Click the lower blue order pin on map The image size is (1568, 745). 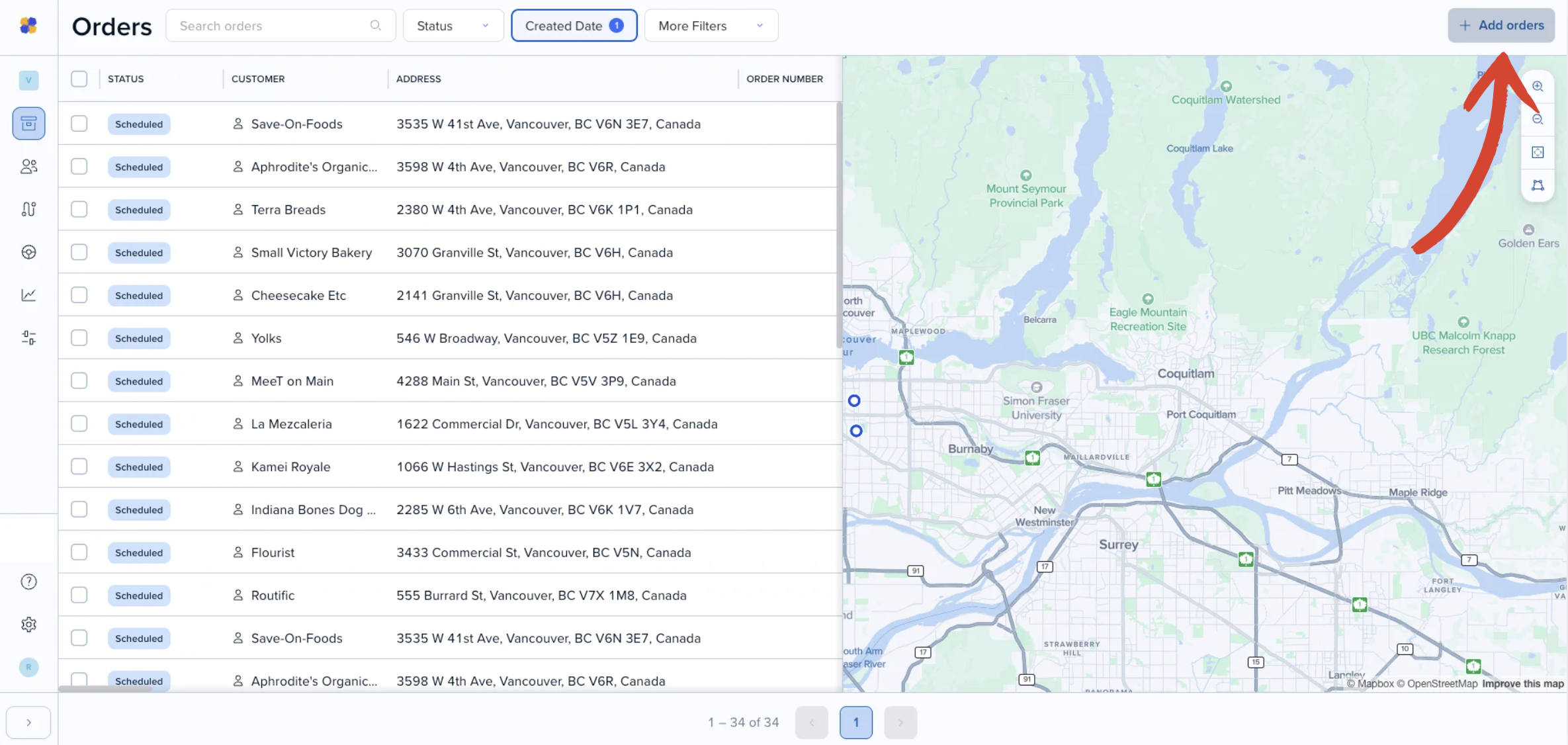tap(856, 431)
